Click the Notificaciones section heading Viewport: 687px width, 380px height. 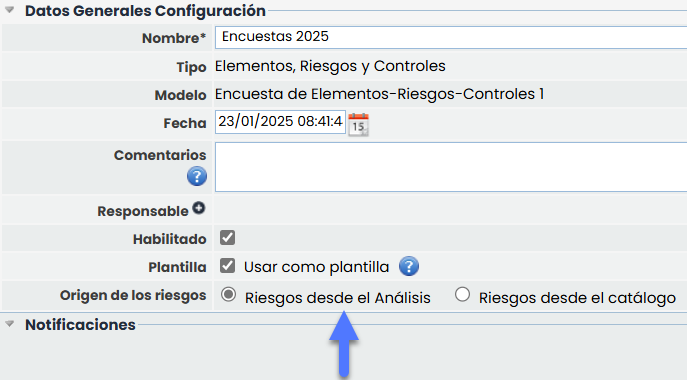[80, 325]
